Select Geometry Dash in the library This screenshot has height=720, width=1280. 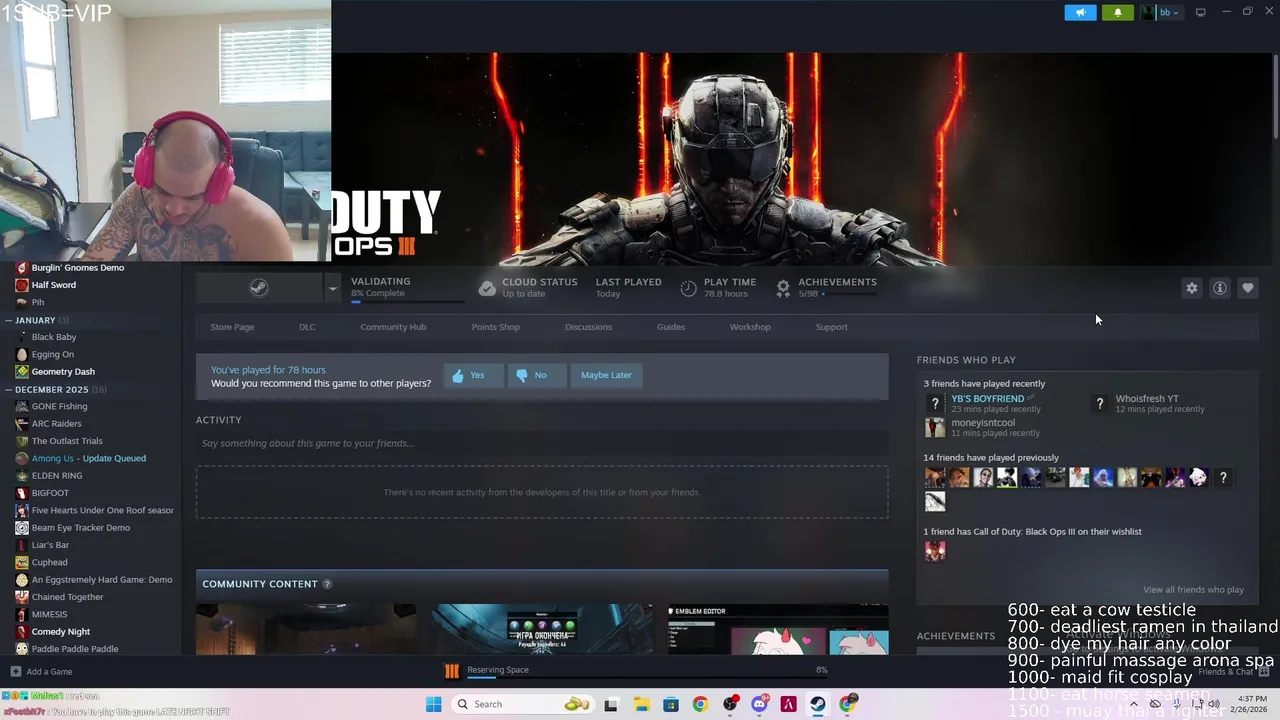[x=63, y=372]
